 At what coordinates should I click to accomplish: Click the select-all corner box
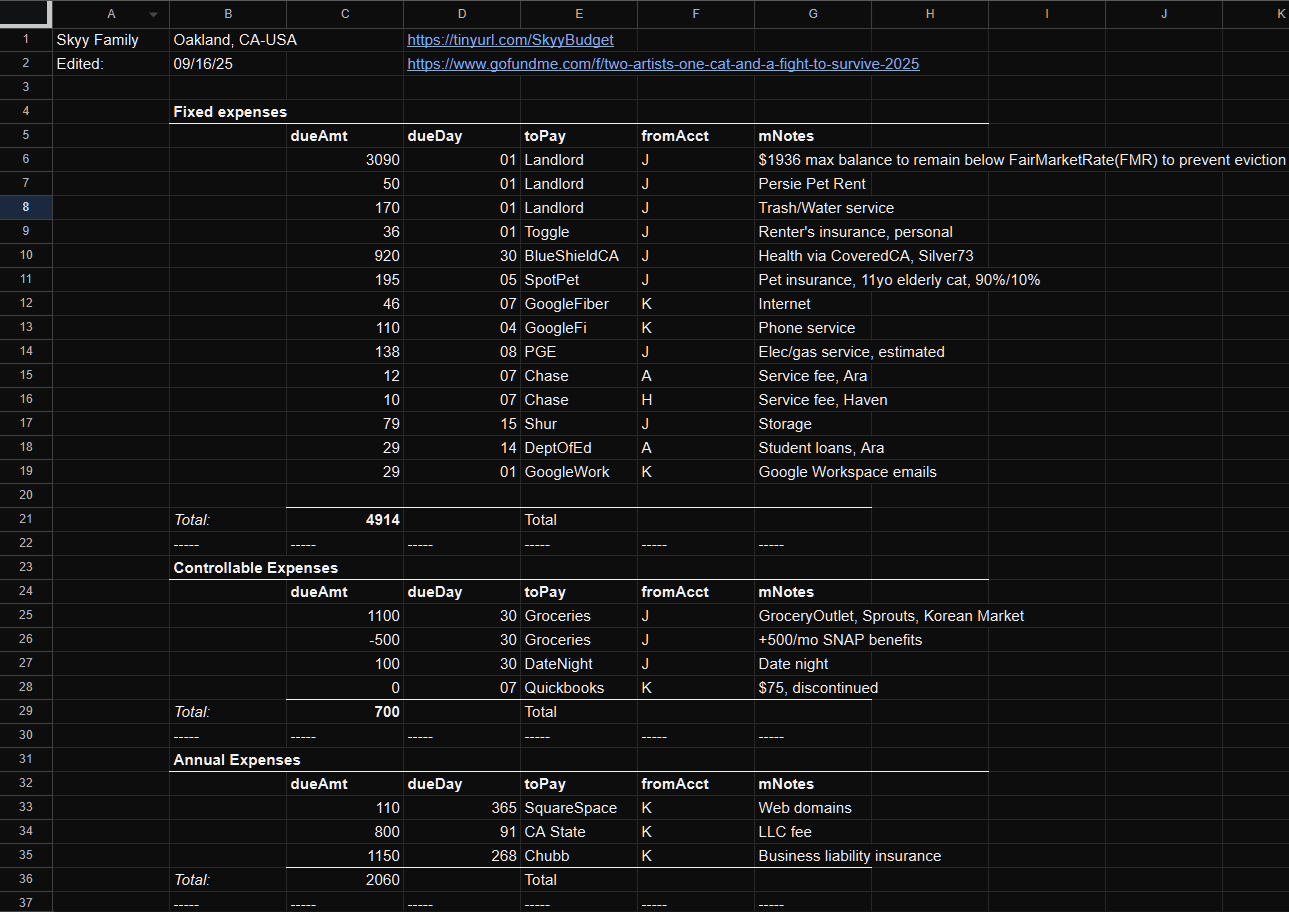(x=25, y=14)
